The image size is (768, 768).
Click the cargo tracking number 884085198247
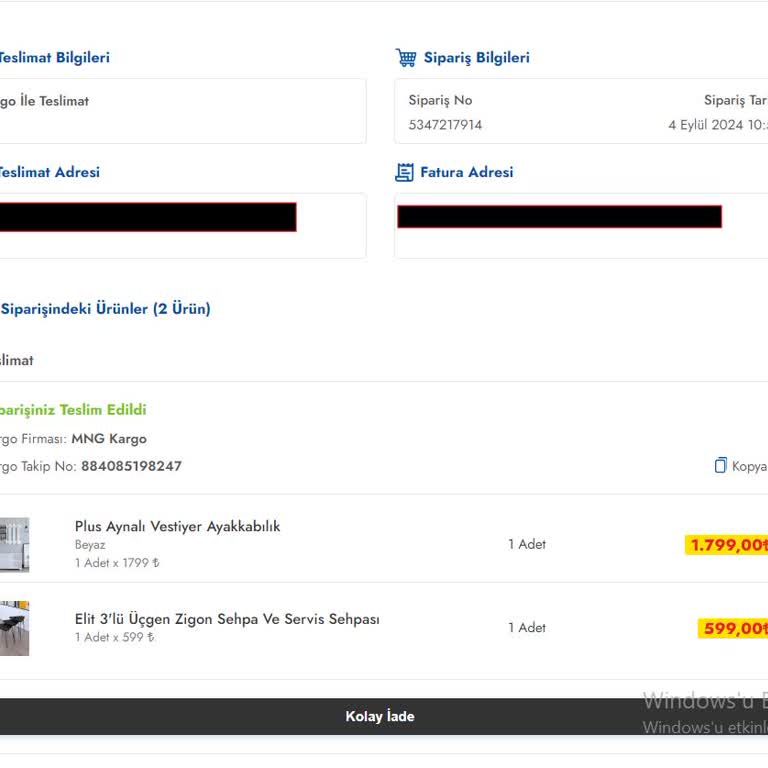pyautogui.click(x=131, y=466)
